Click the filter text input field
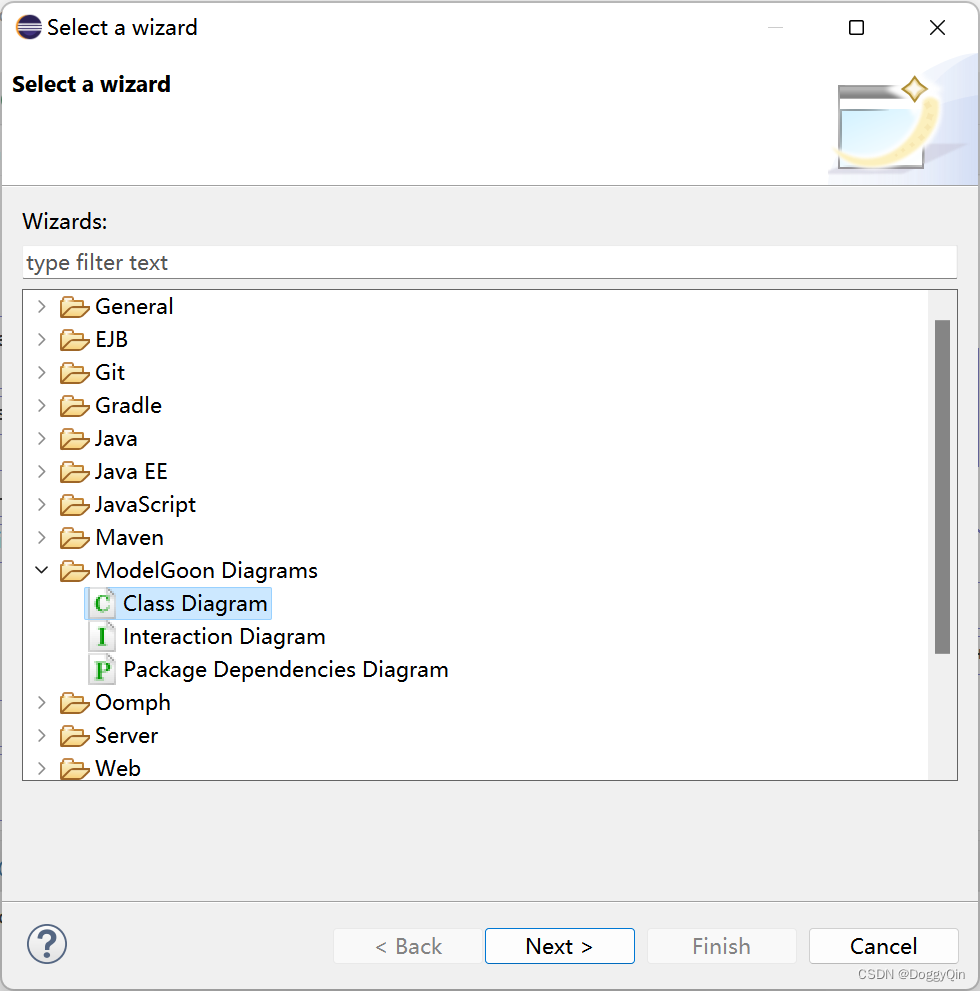980x991 pixels. coord(490,262)
